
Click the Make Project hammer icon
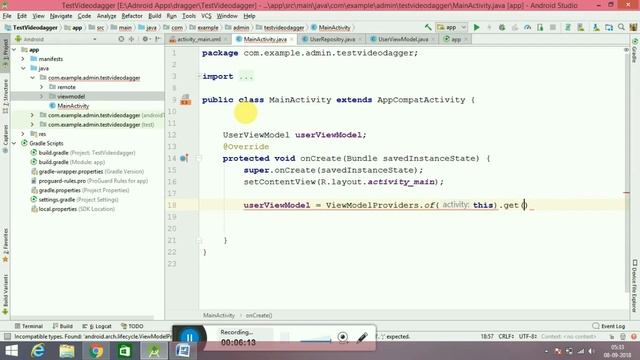428,27
